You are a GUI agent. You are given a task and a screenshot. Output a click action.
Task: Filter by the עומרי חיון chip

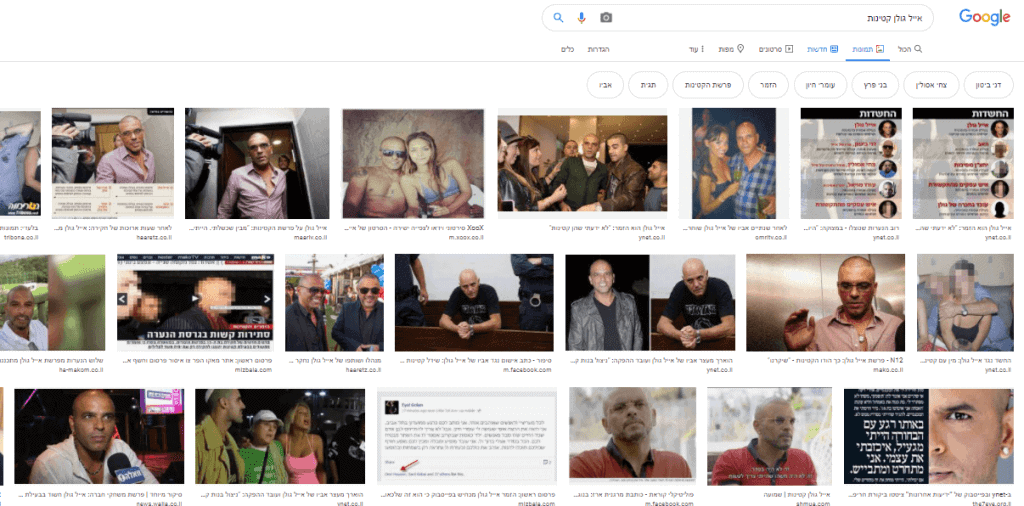[820, 85]
